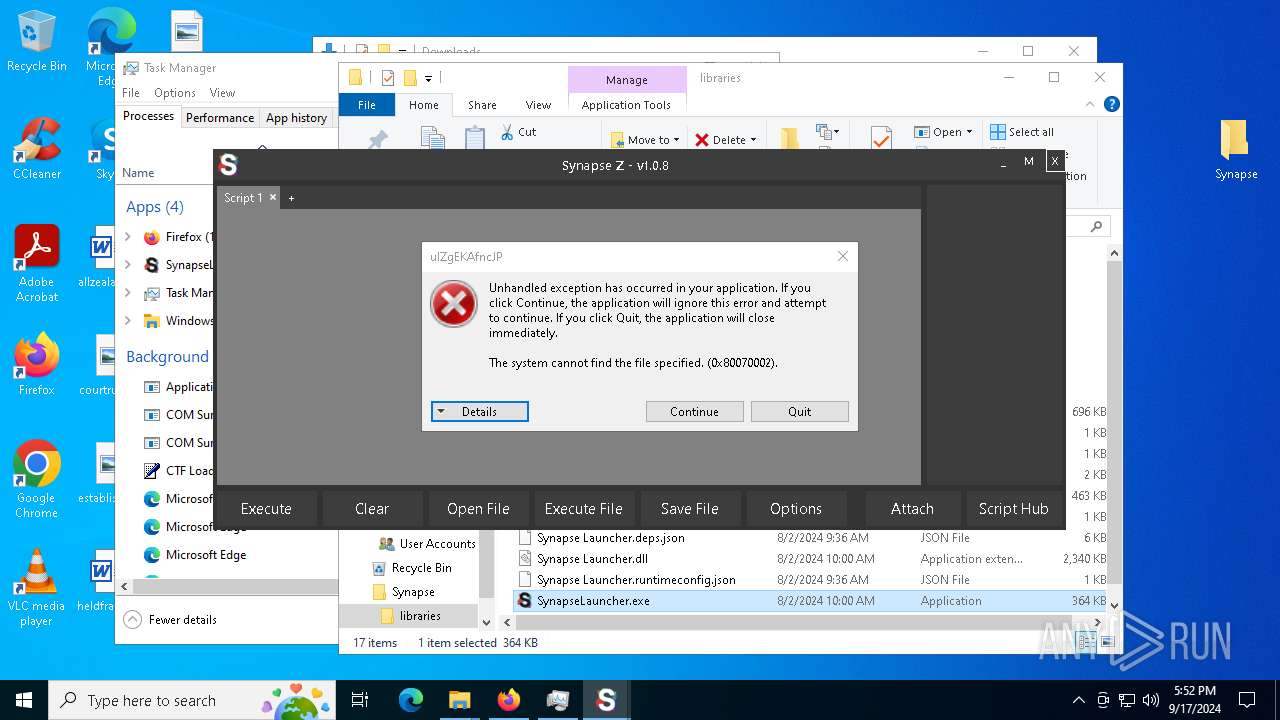This screenshot has height=720, width=1280.
Task: Switch to the App history tab
Action: (x=296, y=118)
